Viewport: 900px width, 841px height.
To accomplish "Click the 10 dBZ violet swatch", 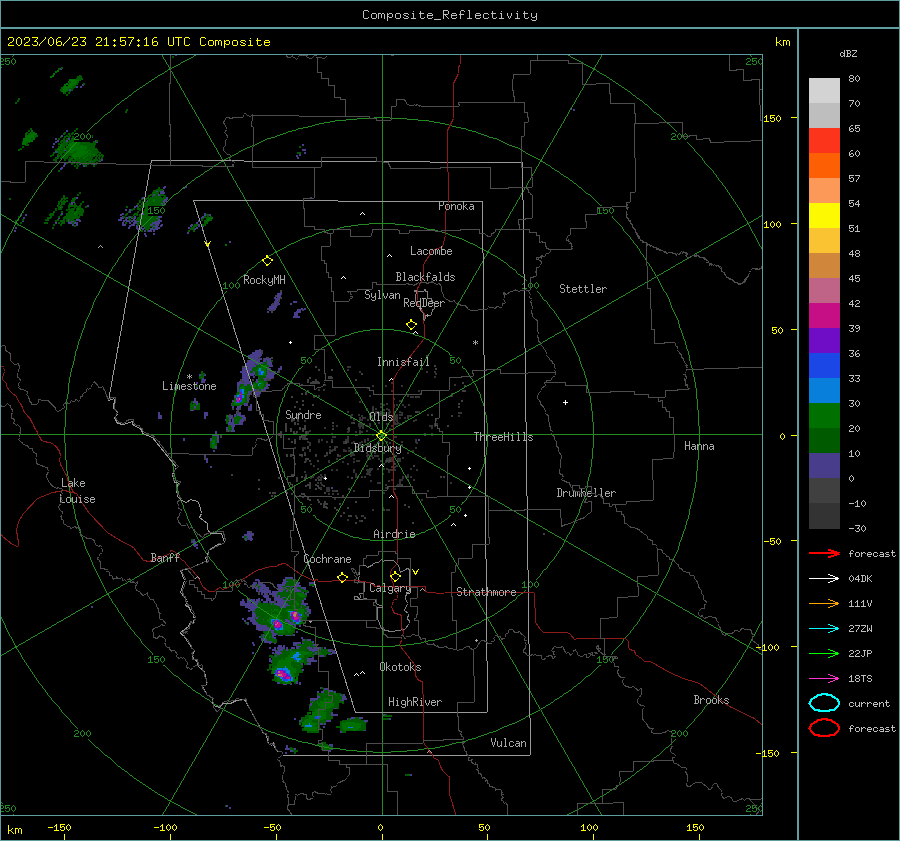I will point(824,465).
